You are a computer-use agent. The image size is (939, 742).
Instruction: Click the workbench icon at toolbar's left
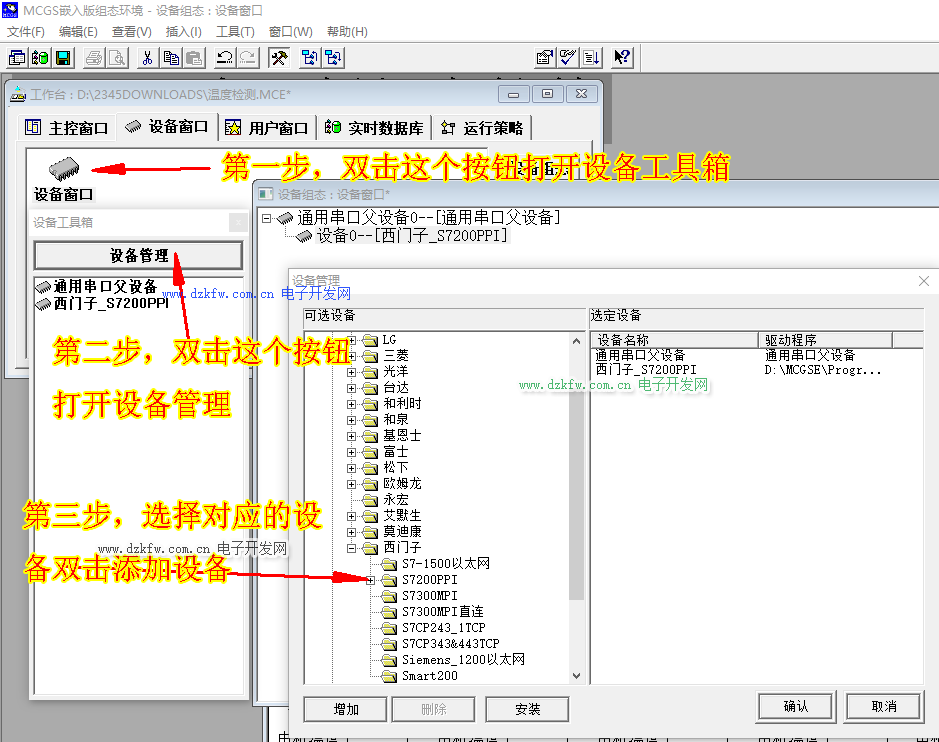[x=17, y=58]
